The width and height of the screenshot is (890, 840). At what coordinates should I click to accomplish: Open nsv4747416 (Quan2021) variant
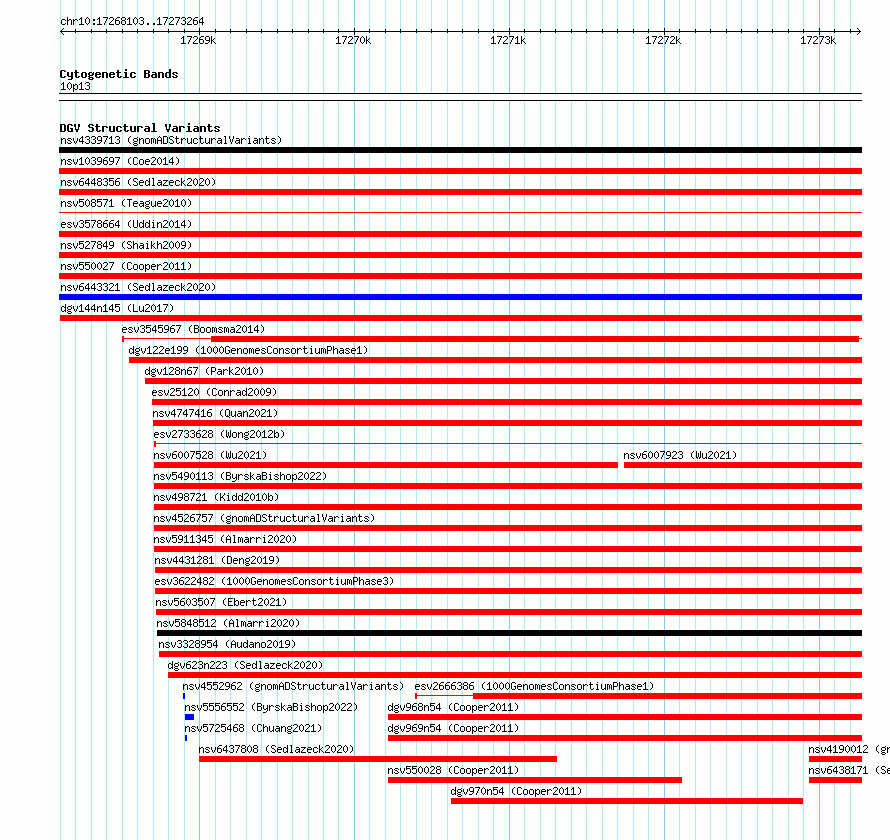215,413
